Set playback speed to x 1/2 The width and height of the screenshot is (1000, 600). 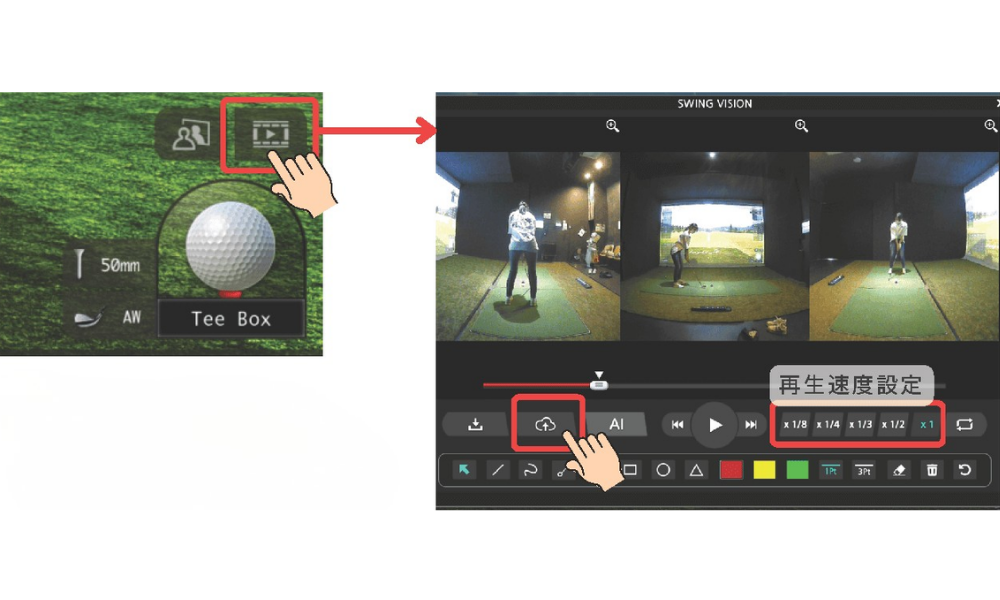893,425
